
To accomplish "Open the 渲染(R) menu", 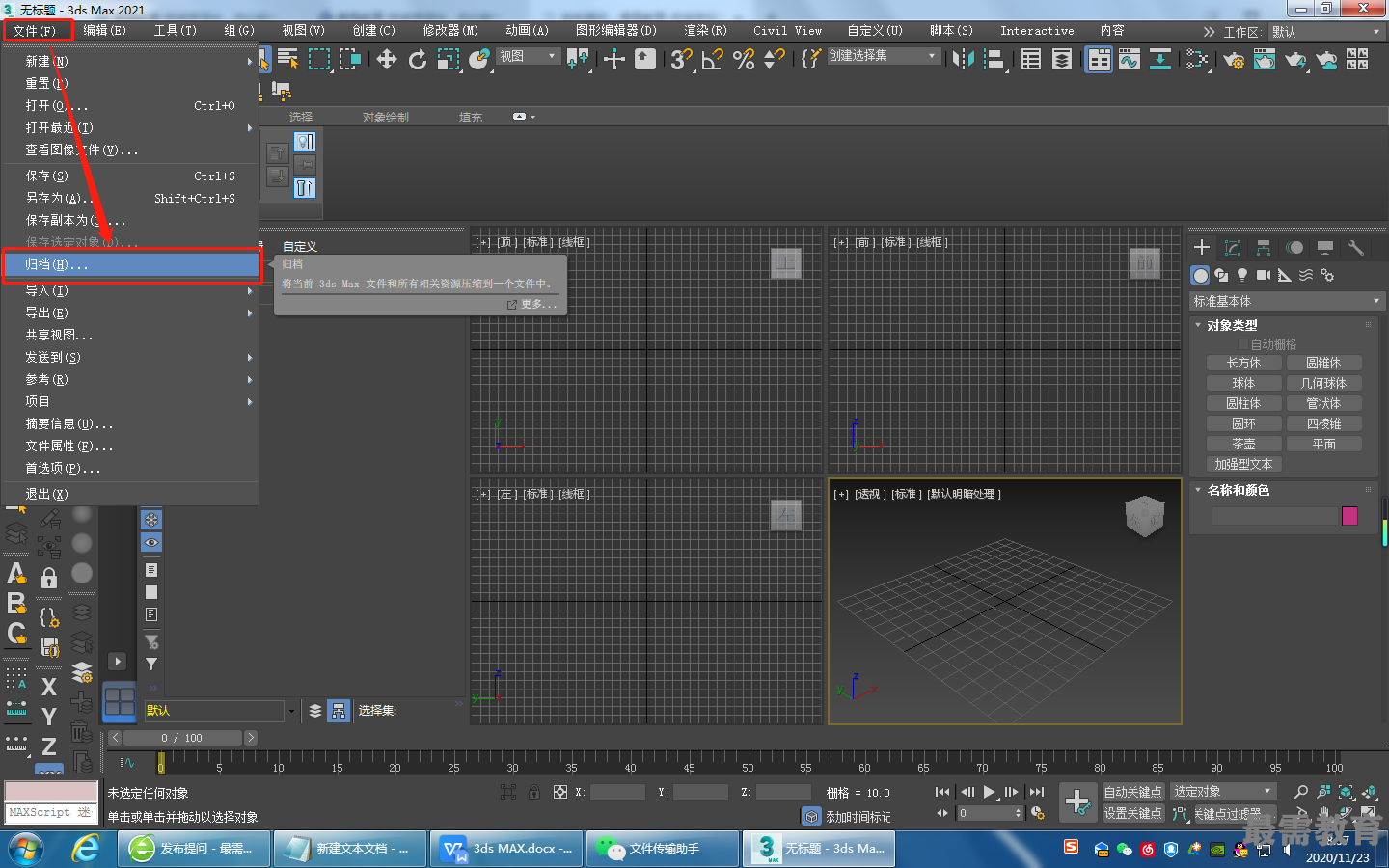I will (x=705, y=31).
